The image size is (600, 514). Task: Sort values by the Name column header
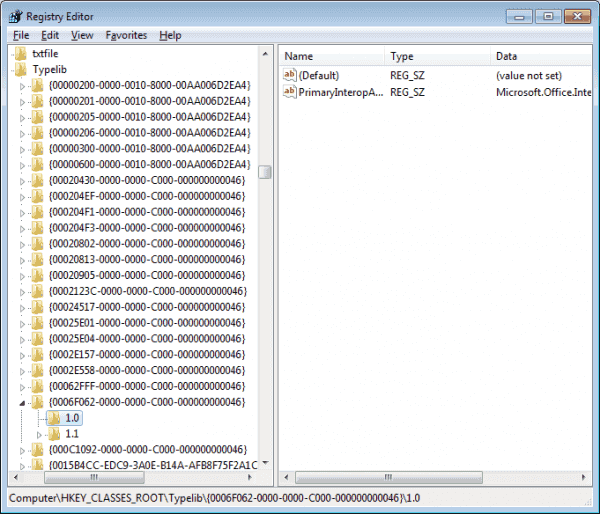pyautogui.click(x=332, y=56)
